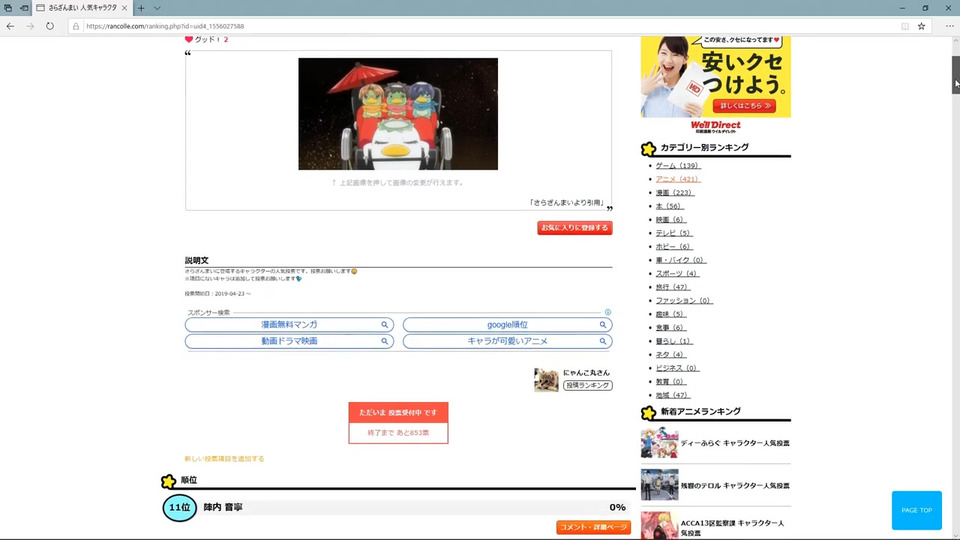Search 漫画無料マンガ sponsor link

pyautogui.click(x=289, y=324)
